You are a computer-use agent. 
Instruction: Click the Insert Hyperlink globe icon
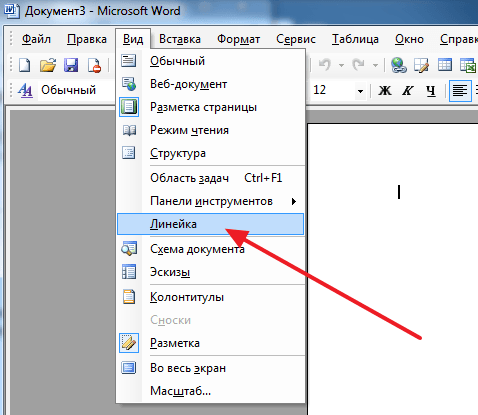(x=399, y=65)
